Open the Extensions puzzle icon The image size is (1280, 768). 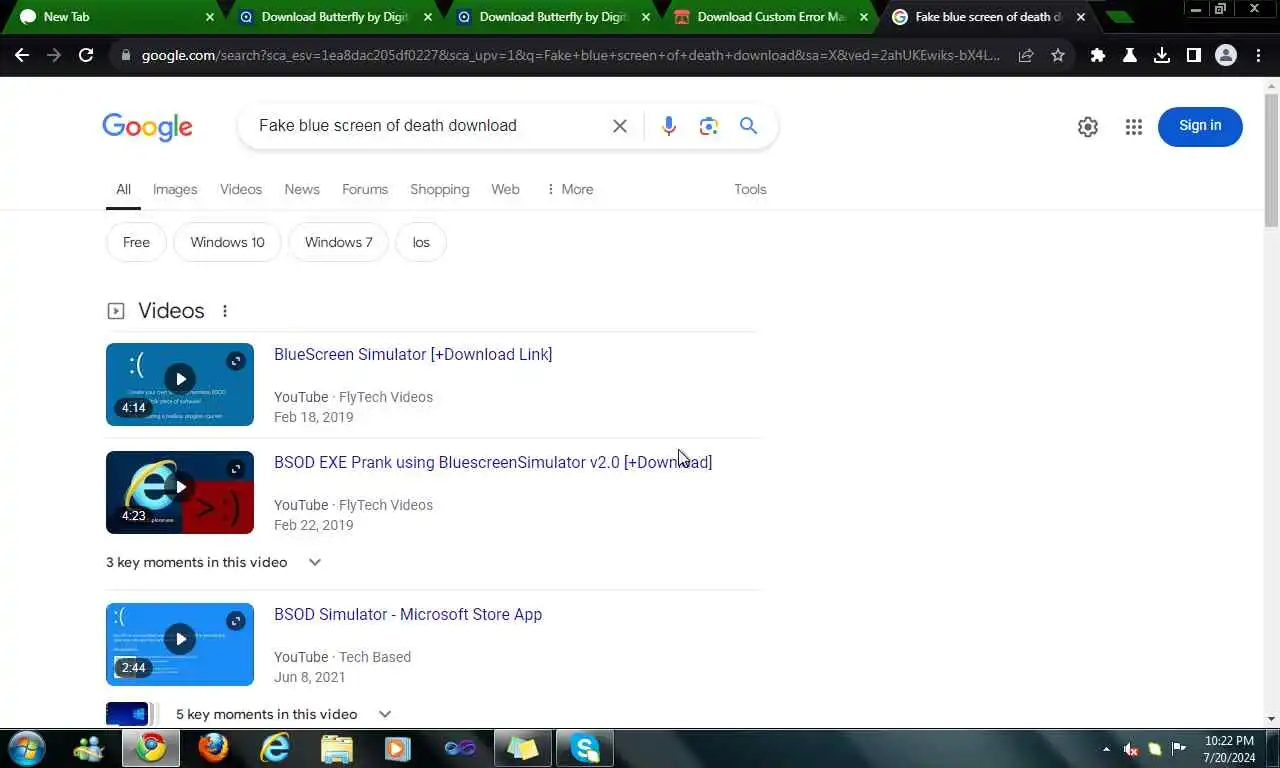(1098, 56)
